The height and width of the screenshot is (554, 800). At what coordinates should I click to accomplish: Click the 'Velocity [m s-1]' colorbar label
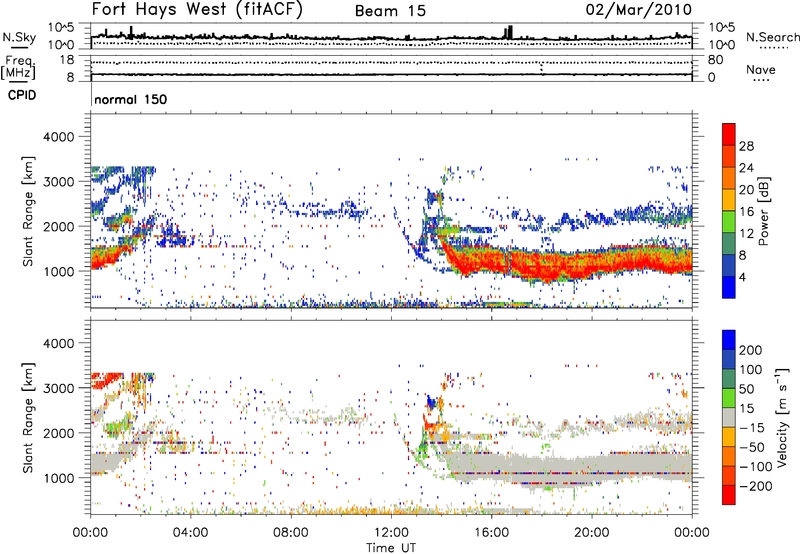[782, 417]
